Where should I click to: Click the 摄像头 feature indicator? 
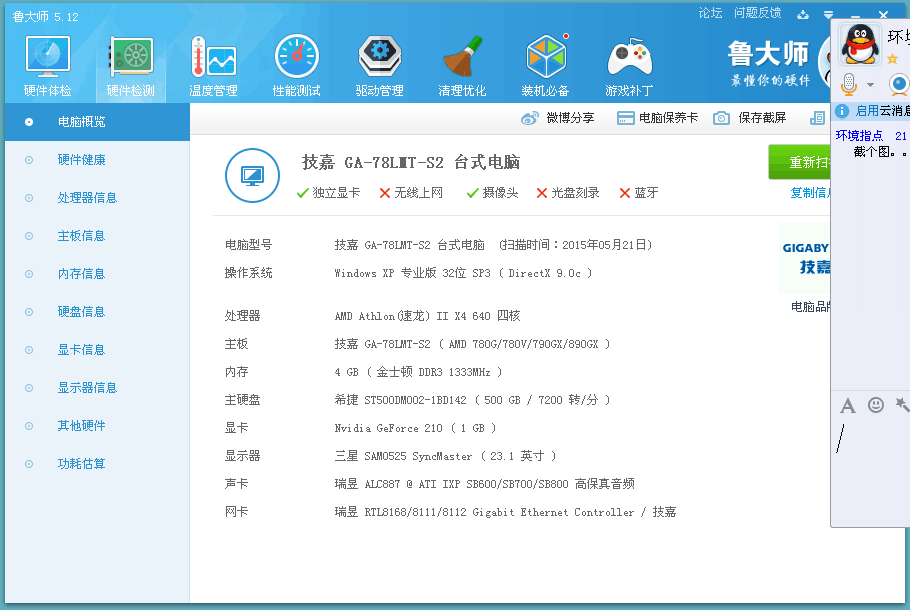(492, 193)
